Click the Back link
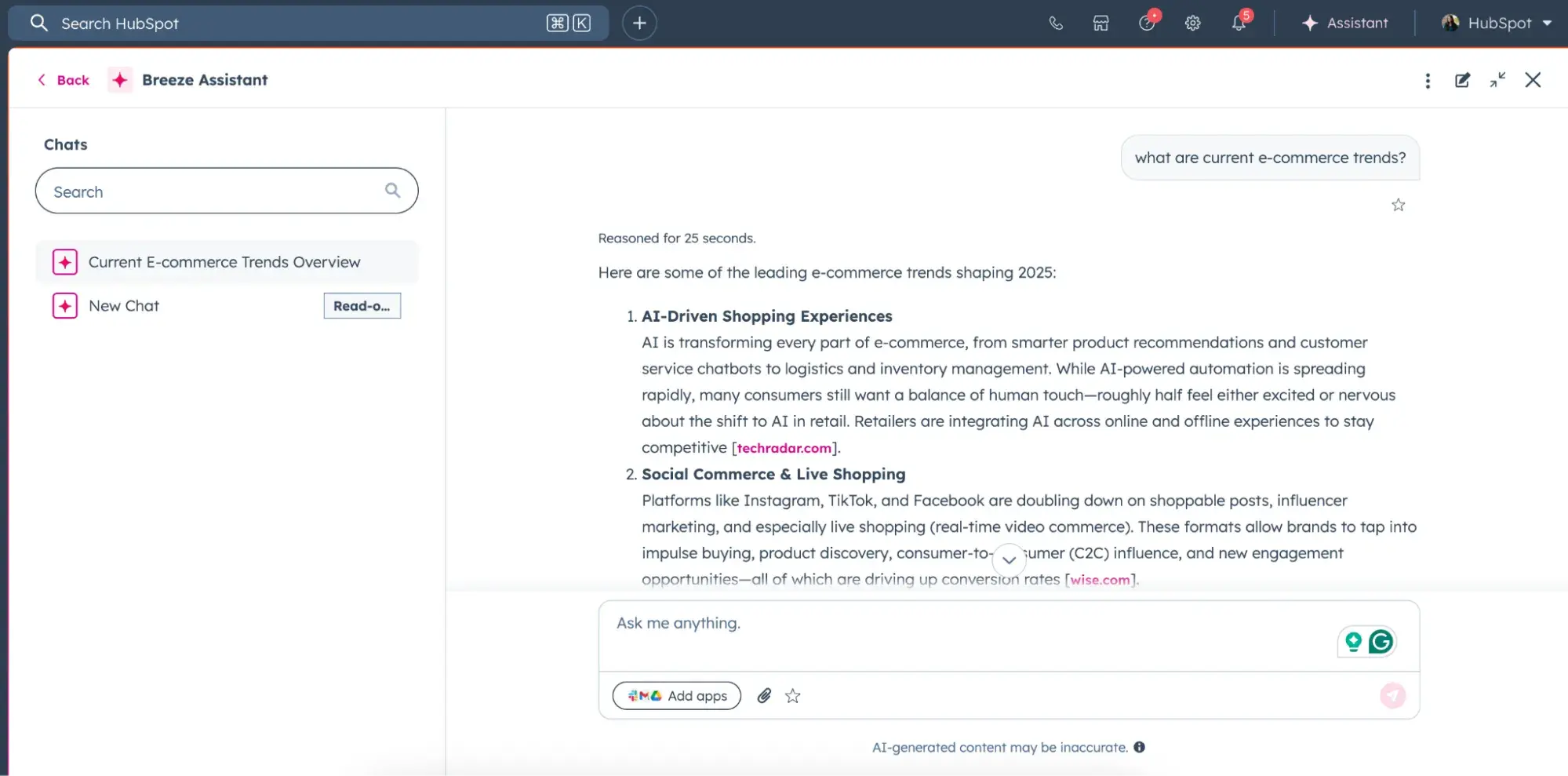 tap(64, 80)
